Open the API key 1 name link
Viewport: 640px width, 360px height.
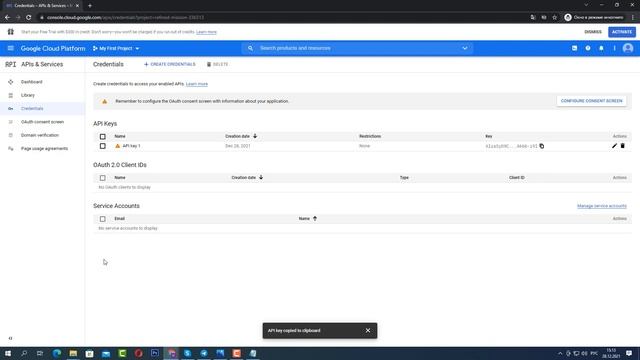131,146
